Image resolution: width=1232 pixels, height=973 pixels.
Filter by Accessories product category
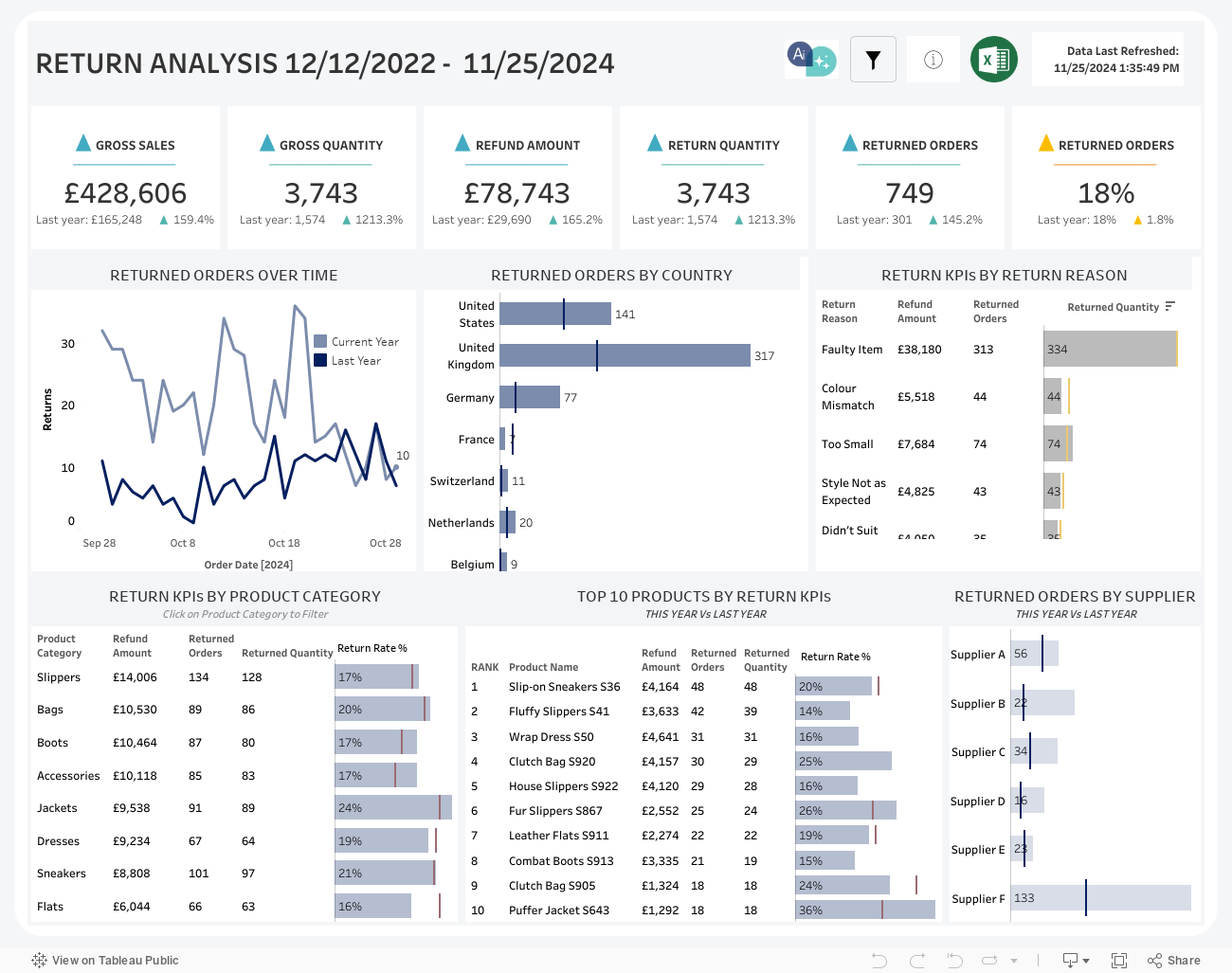[68, 776]
